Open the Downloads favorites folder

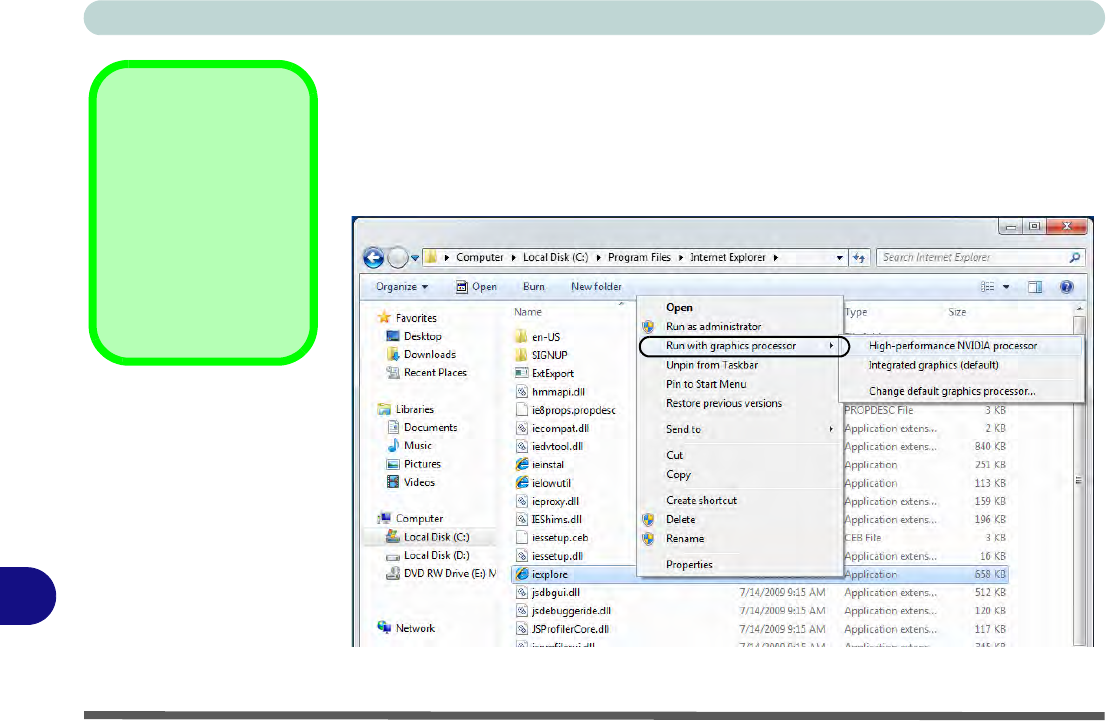coord(429,354)
